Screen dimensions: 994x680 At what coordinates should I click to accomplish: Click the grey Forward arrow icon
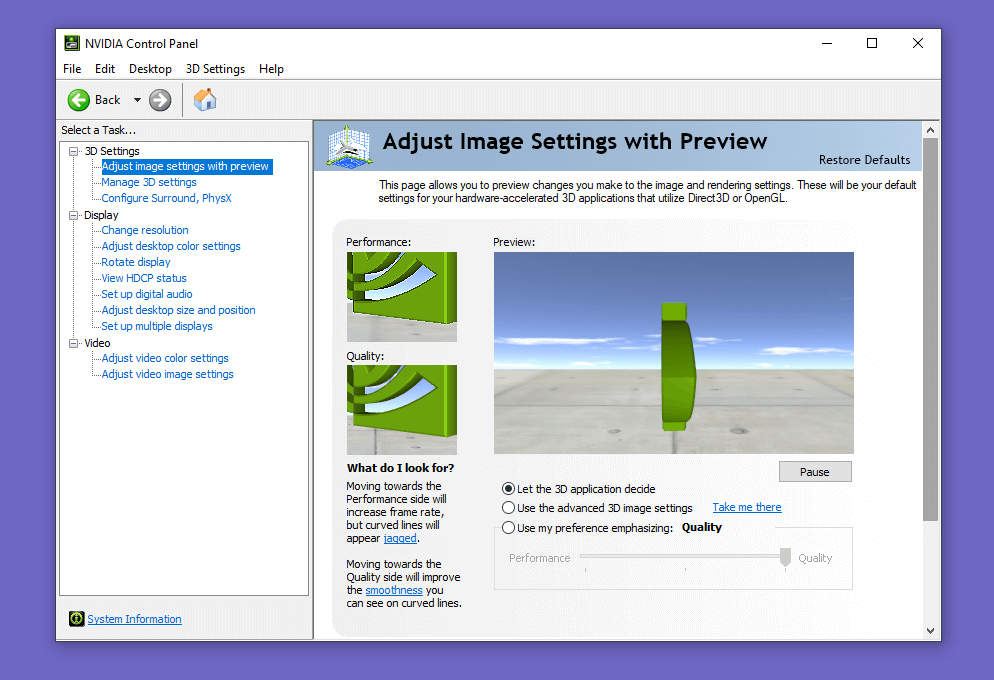[160, 100]
